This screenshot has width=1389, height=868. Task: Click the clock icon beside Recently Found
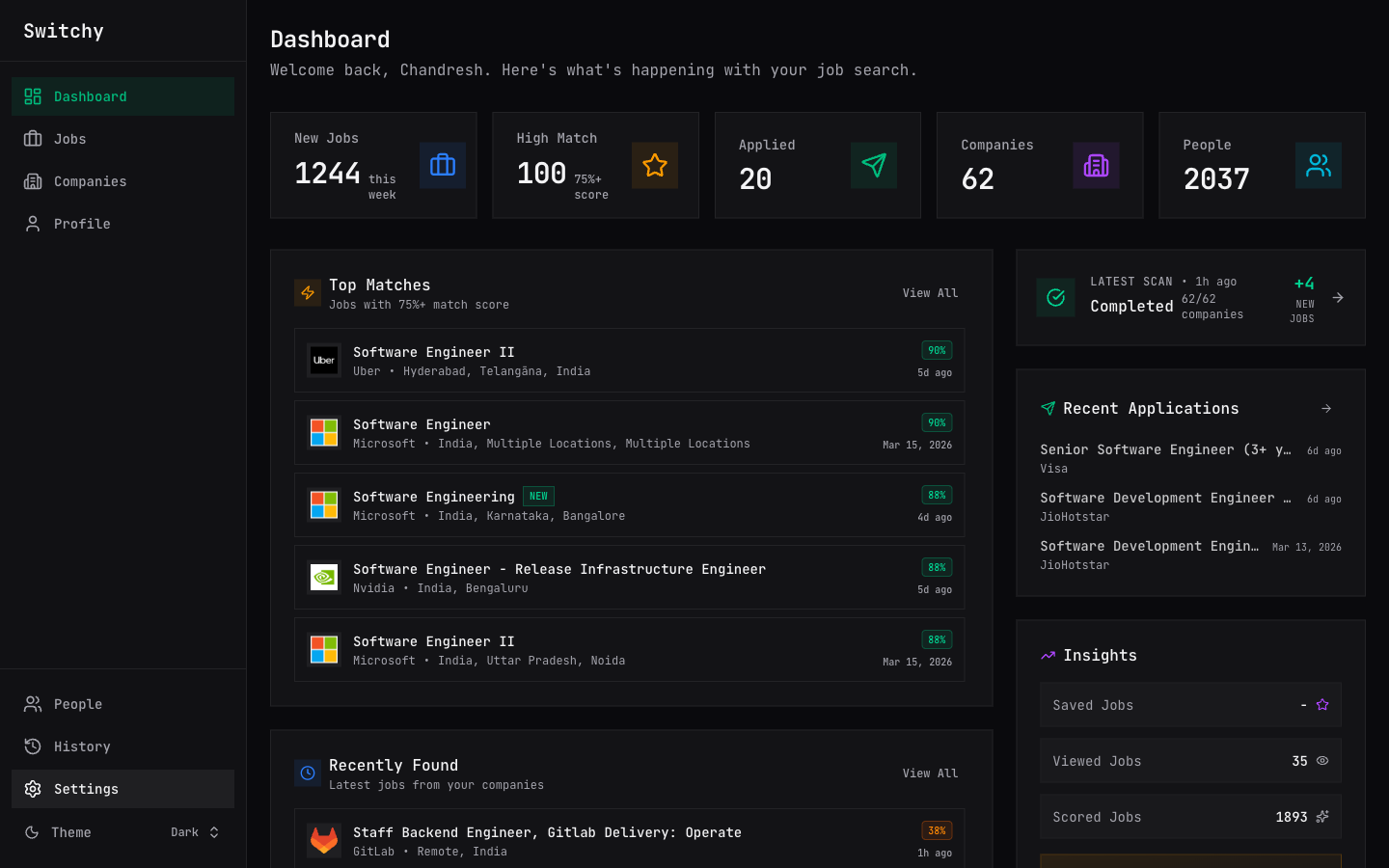click(x=307, y=773)
